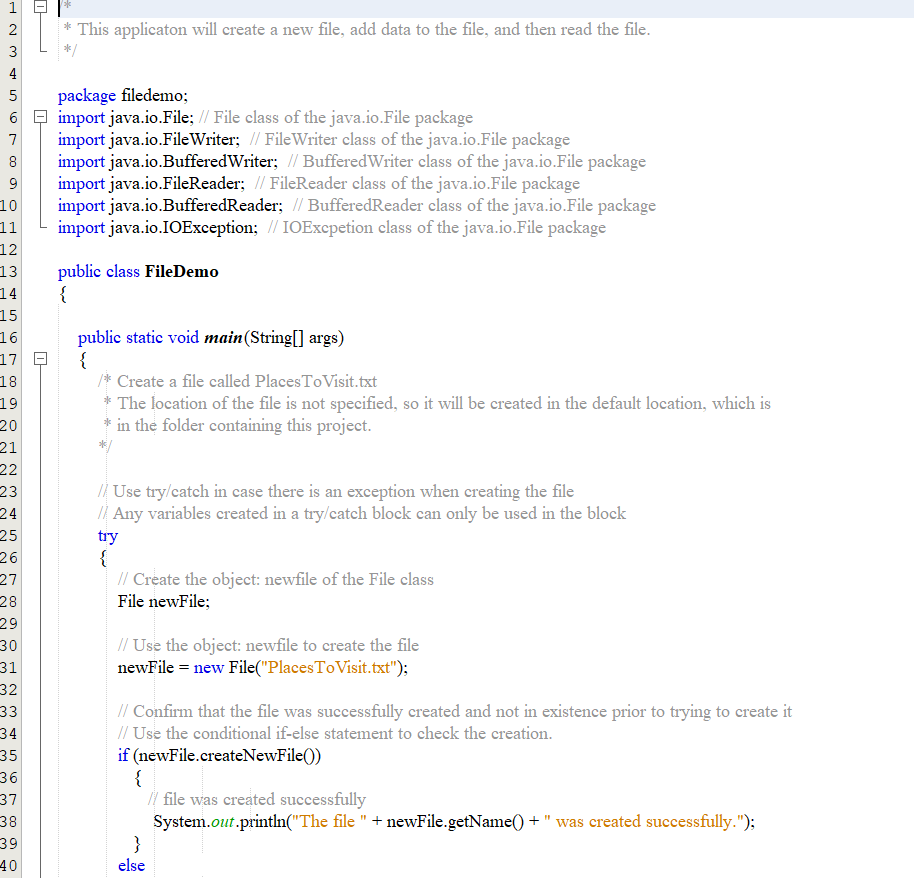Click comment 'Create a file called PlacesToVisit.txt'
The image size is (914, 878).
click(247, 382)
